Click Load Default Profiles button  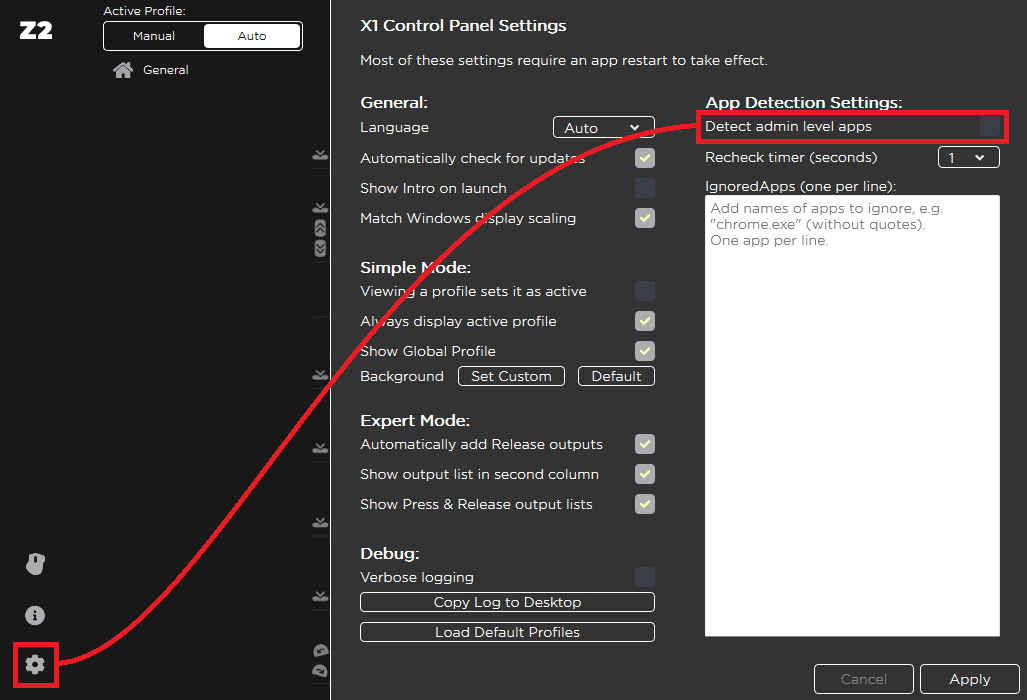click(x=508, y=633)
